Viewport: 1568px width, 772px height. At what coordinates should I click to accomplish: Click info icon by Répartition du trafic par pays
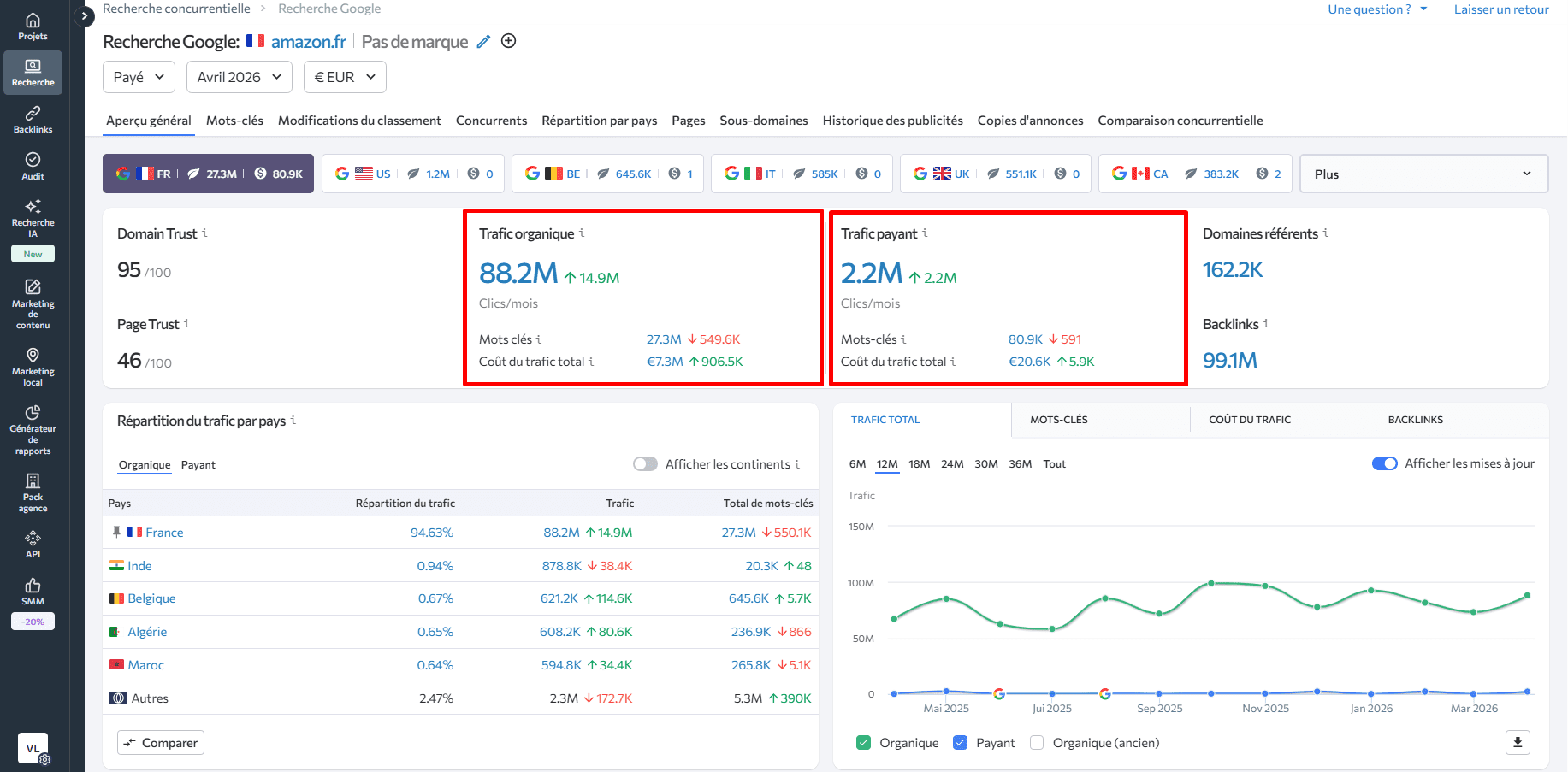click(x=293, y=420)
